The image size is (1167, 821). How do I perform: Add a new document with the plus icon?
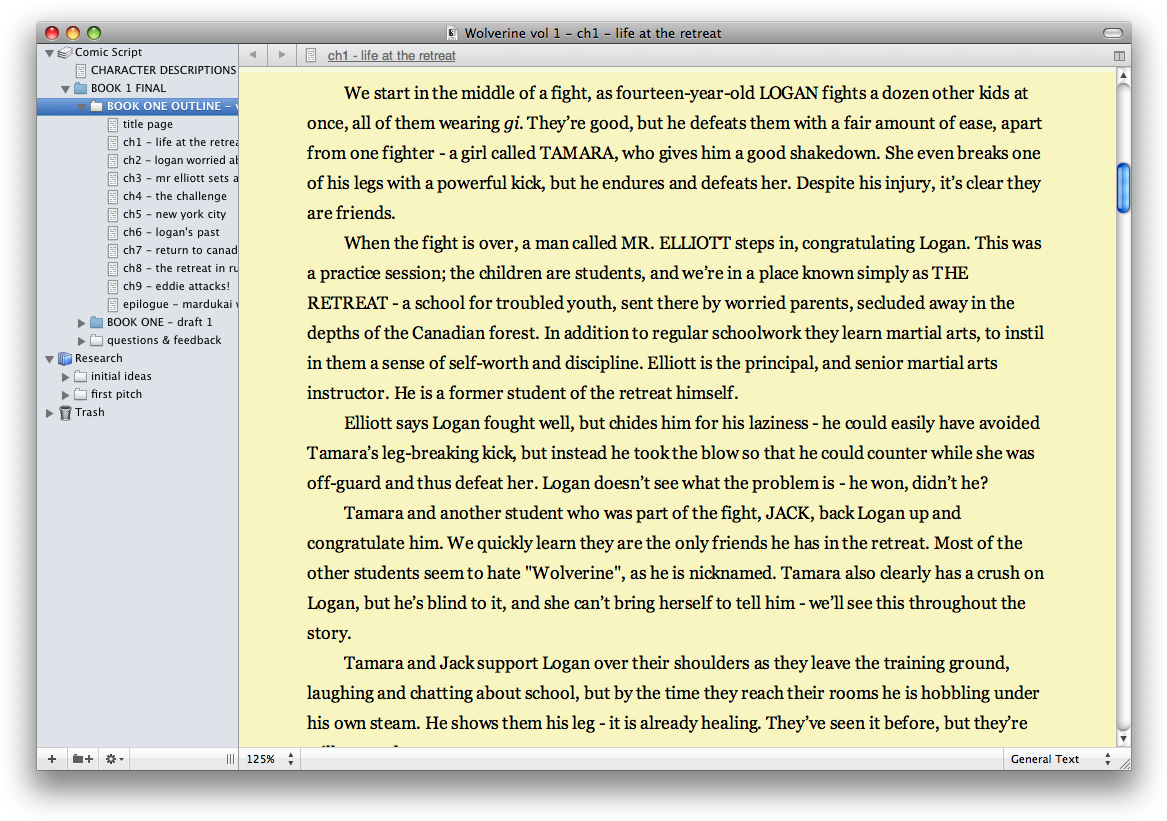[51, 759]
